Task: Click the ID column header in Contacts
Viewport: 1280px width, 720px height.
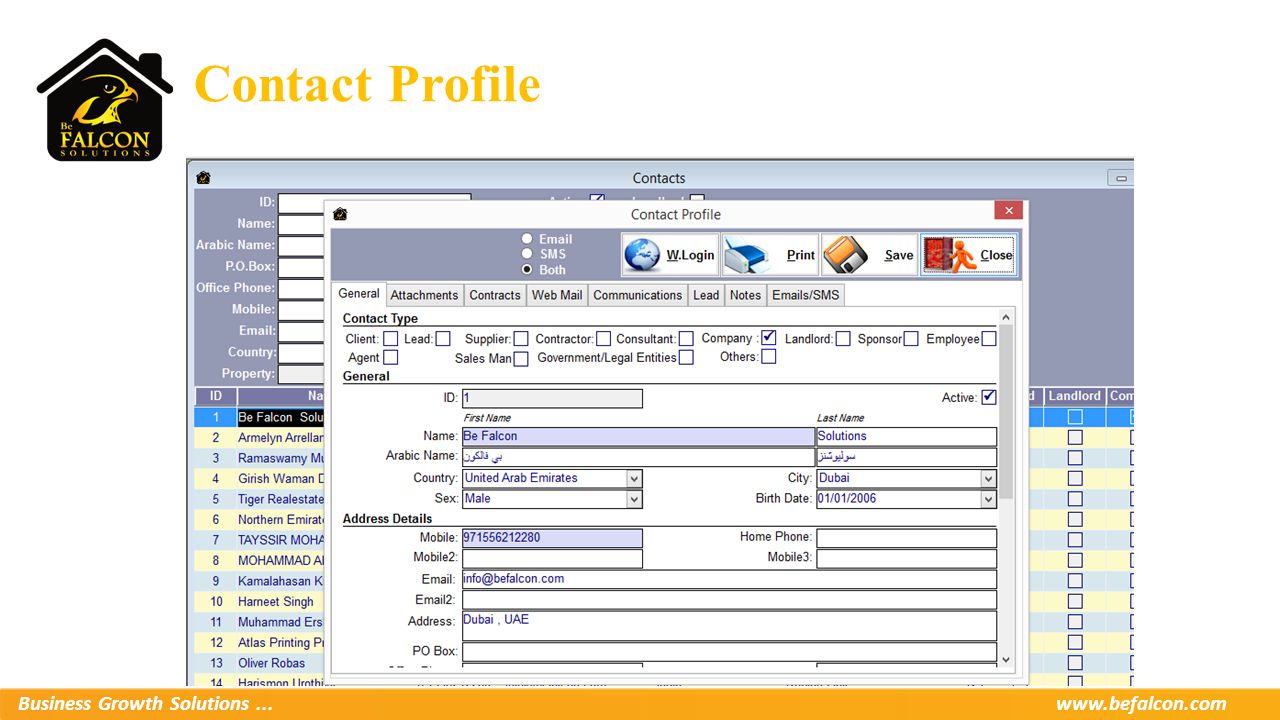Action: [x=215, y=396]
